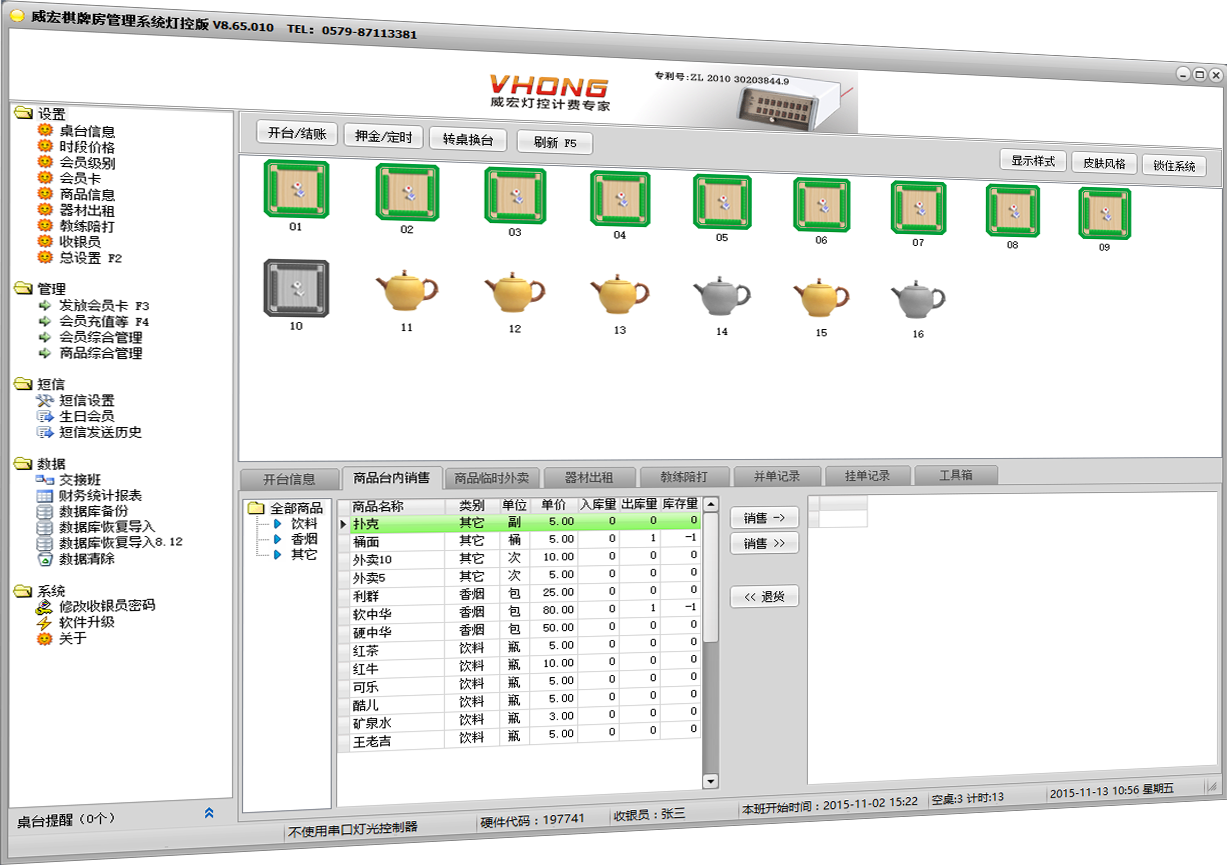Click 刷新 F5 button
1227x865 pixels.
555,143
